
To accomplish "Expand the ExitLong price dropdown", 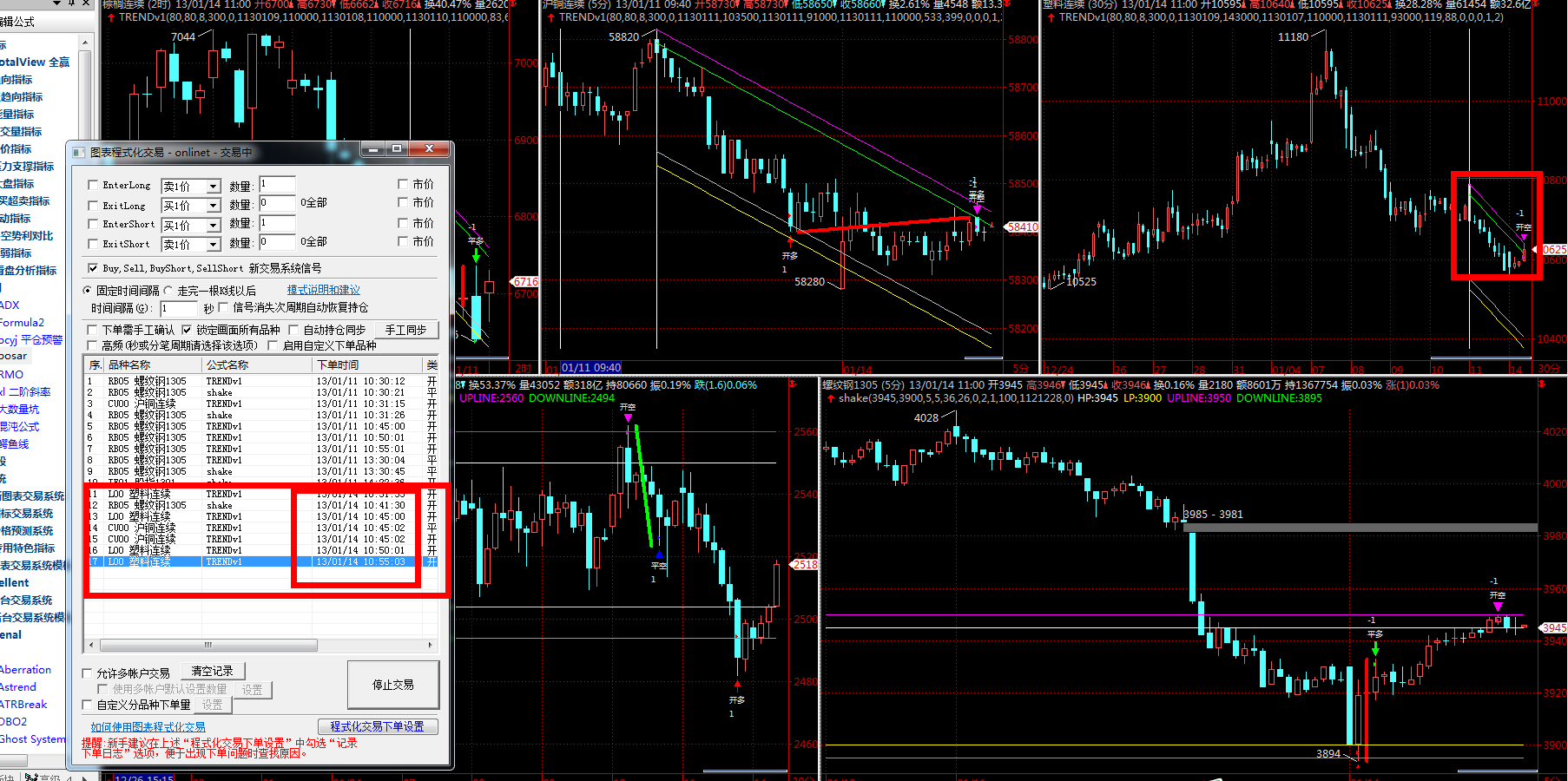I will [213, 206].
